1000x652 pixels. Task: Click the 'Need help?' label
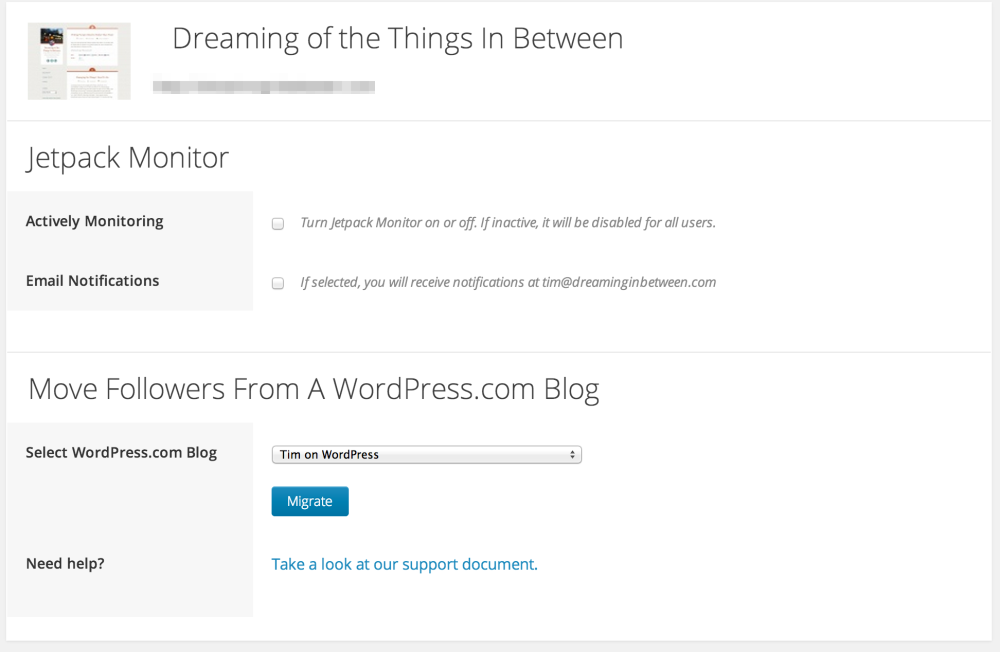click(x=65, y=563)
